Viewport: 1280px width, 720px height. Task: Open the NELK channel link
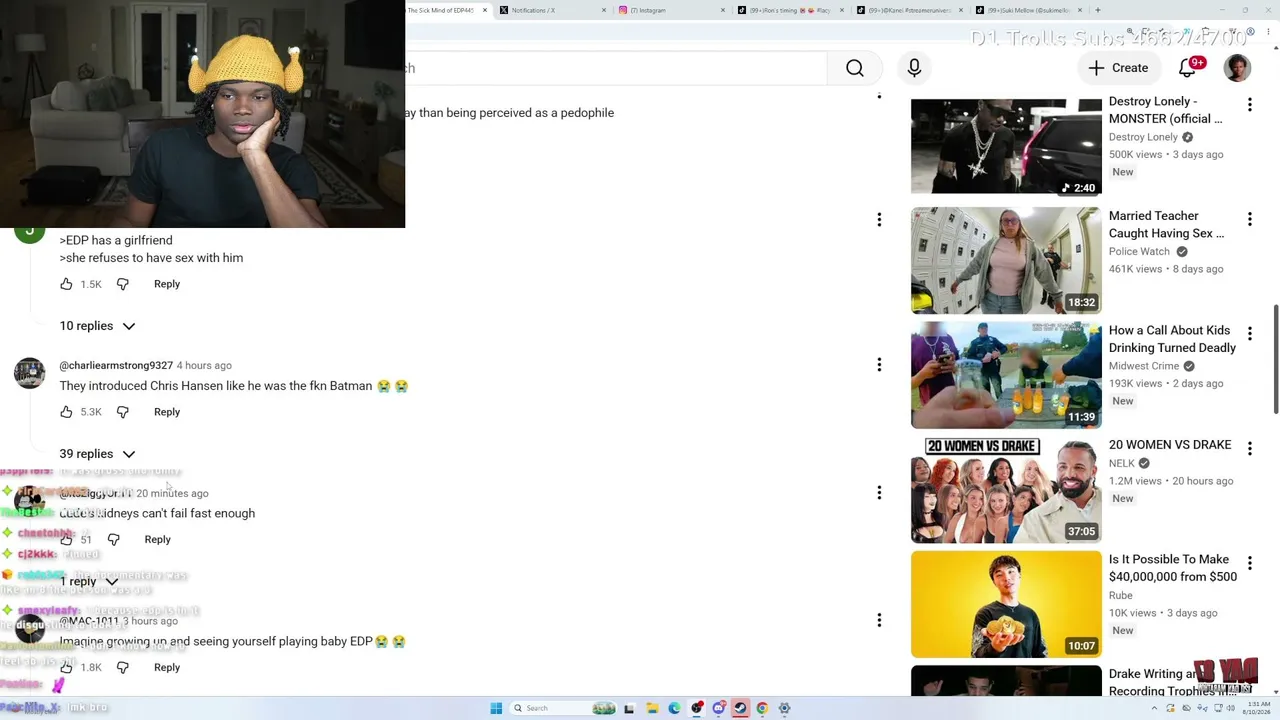tap(1122, 464)
